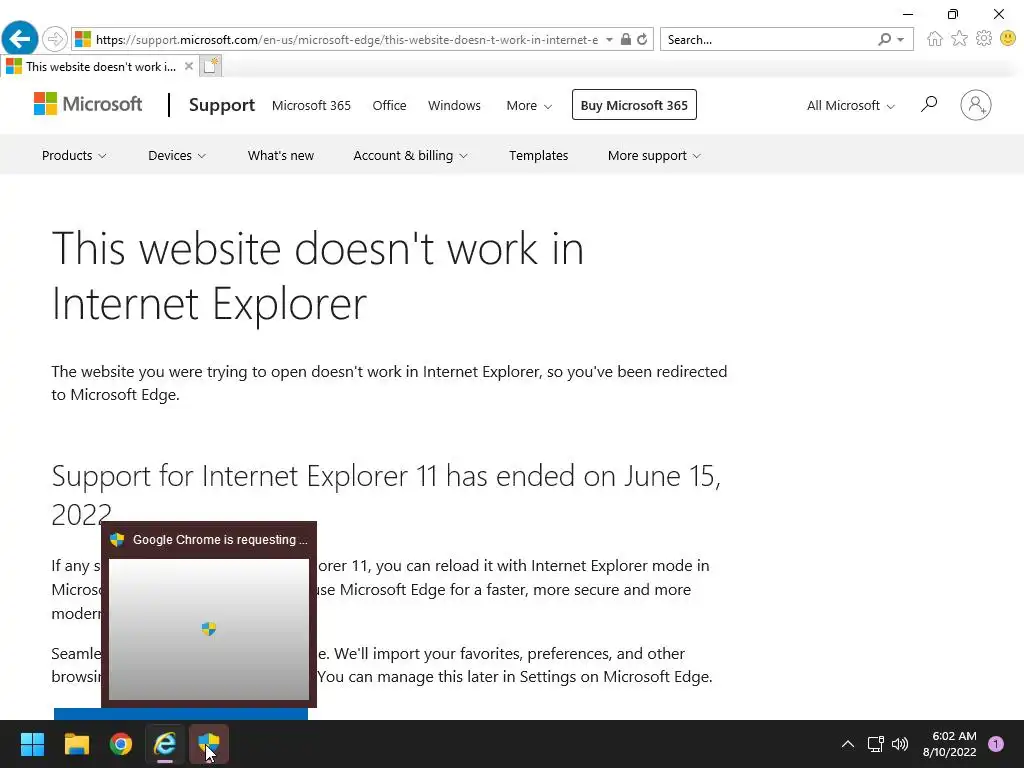This screenshot has height=768, width=1024.
Task: Open File Explorer from taskbar
Action: pos(76,744)
